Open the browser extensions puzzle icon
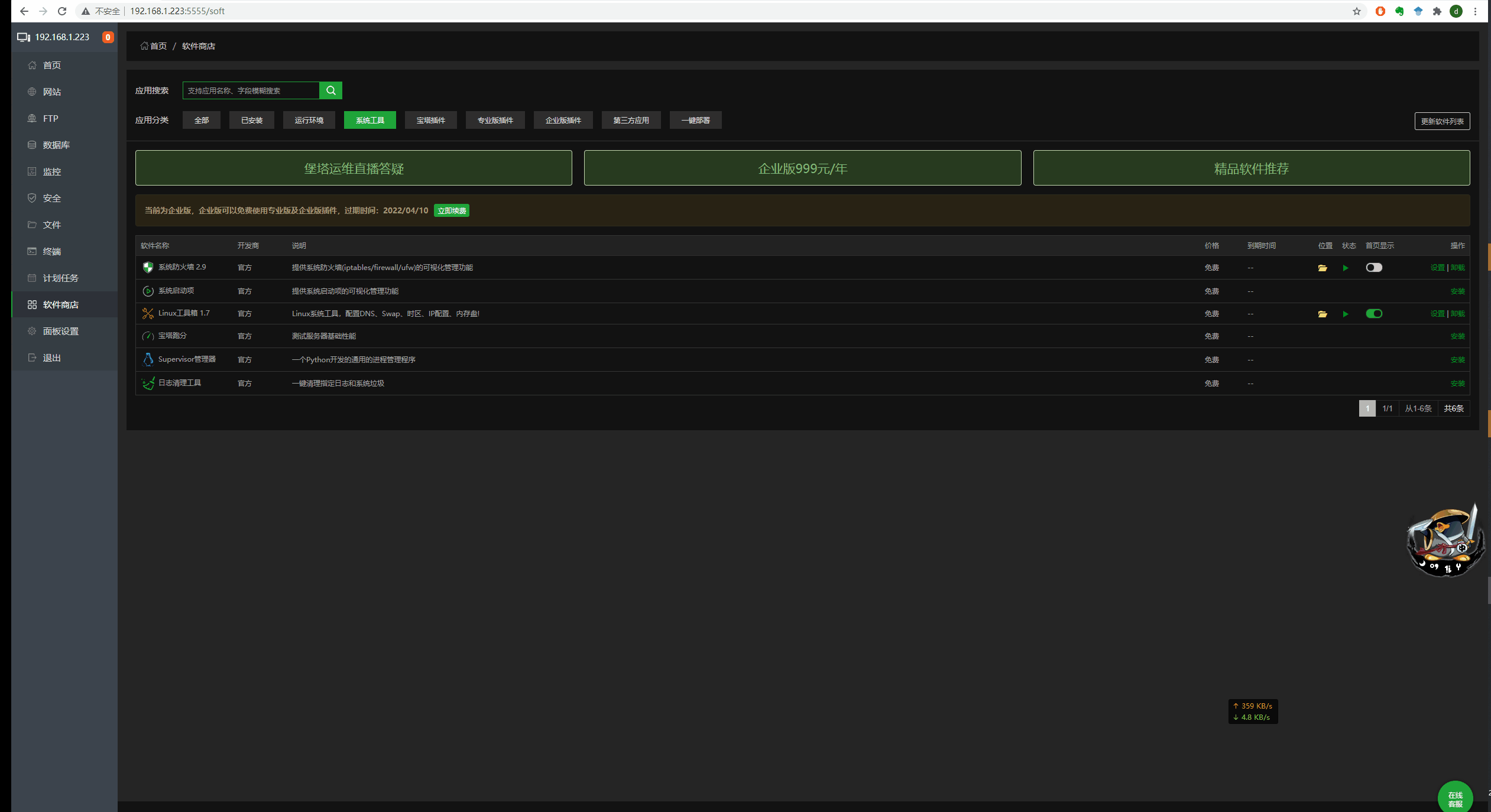1491x812 pixels. click(x=1437, y=11)
